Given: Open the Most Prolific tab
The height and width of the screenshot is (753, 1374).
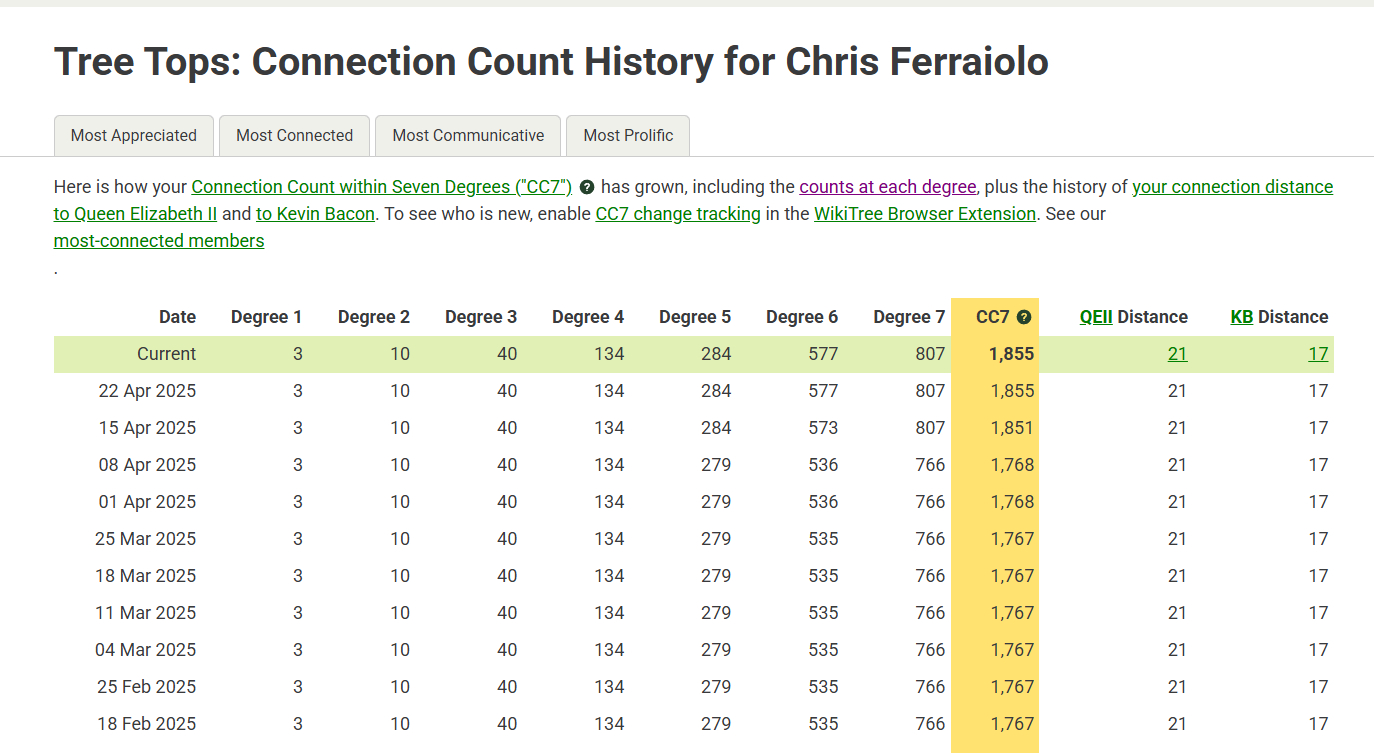Looking at the screenshot, I should (628, 136).
